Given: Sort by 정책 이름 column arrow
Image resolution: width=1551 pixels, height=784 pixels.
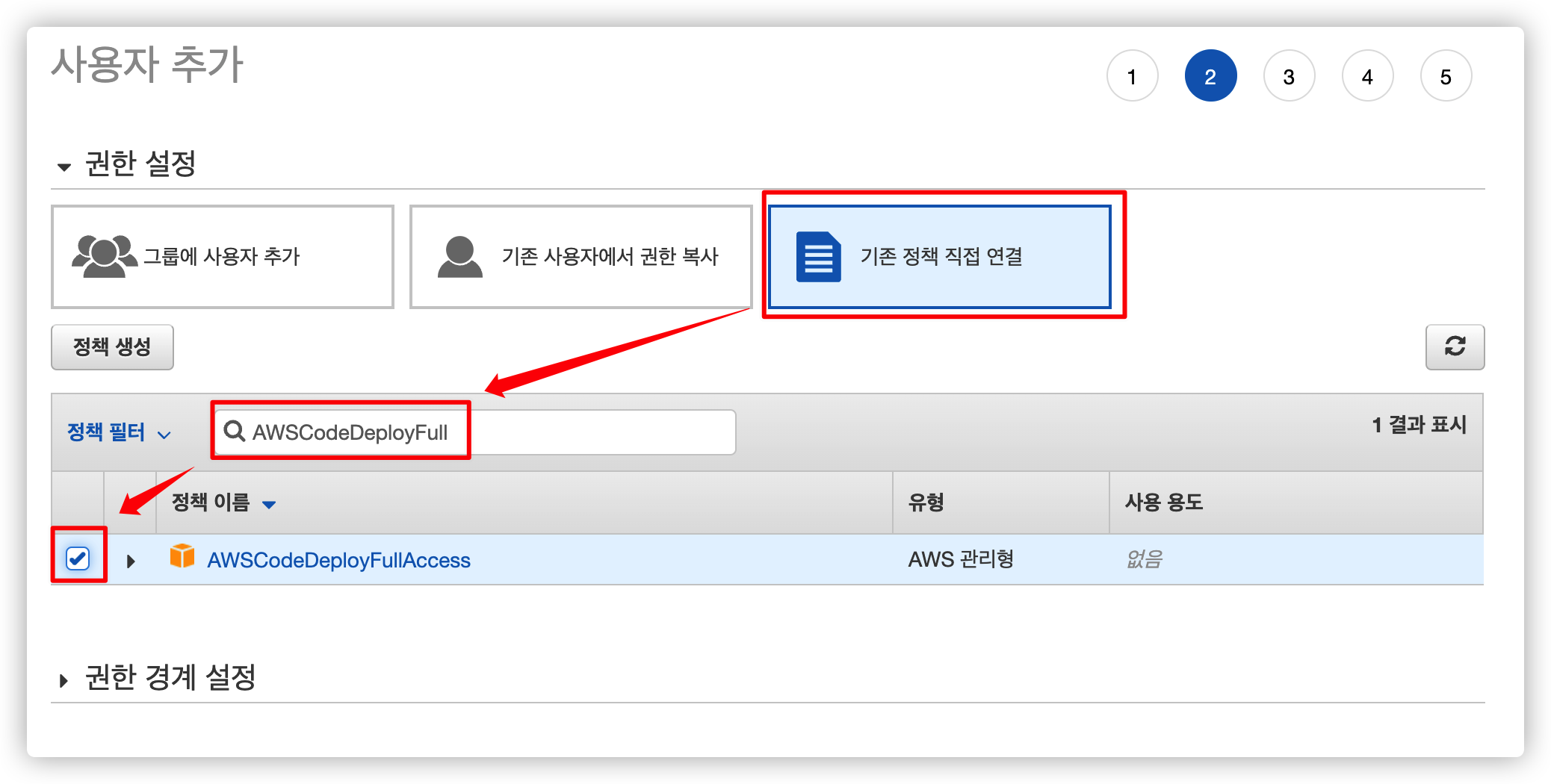Looking at the screenshot, I should [x=269, y=505].
